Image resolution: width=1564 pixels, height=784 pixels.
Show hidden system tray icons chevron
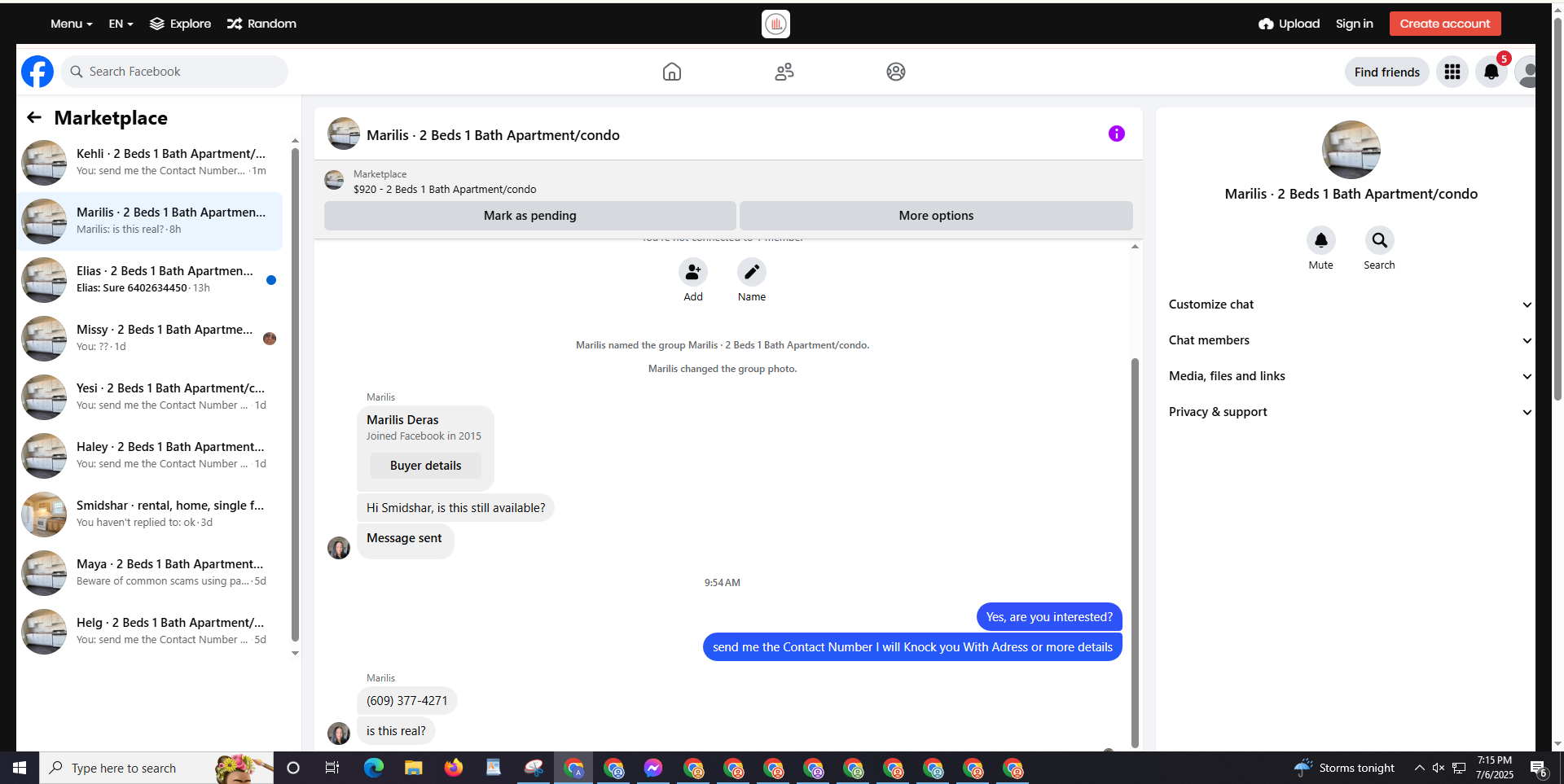(1419, 768)
